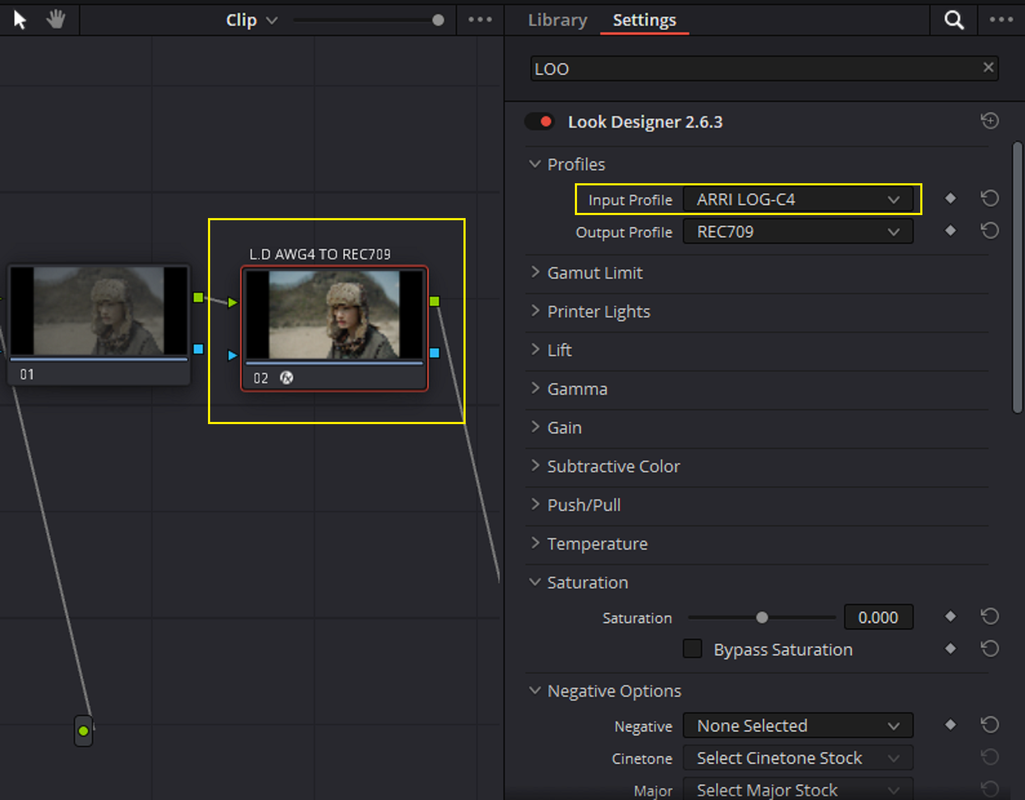Reset the Output Profile setting
1025x800 pixels.
click(x=990, y=231)
